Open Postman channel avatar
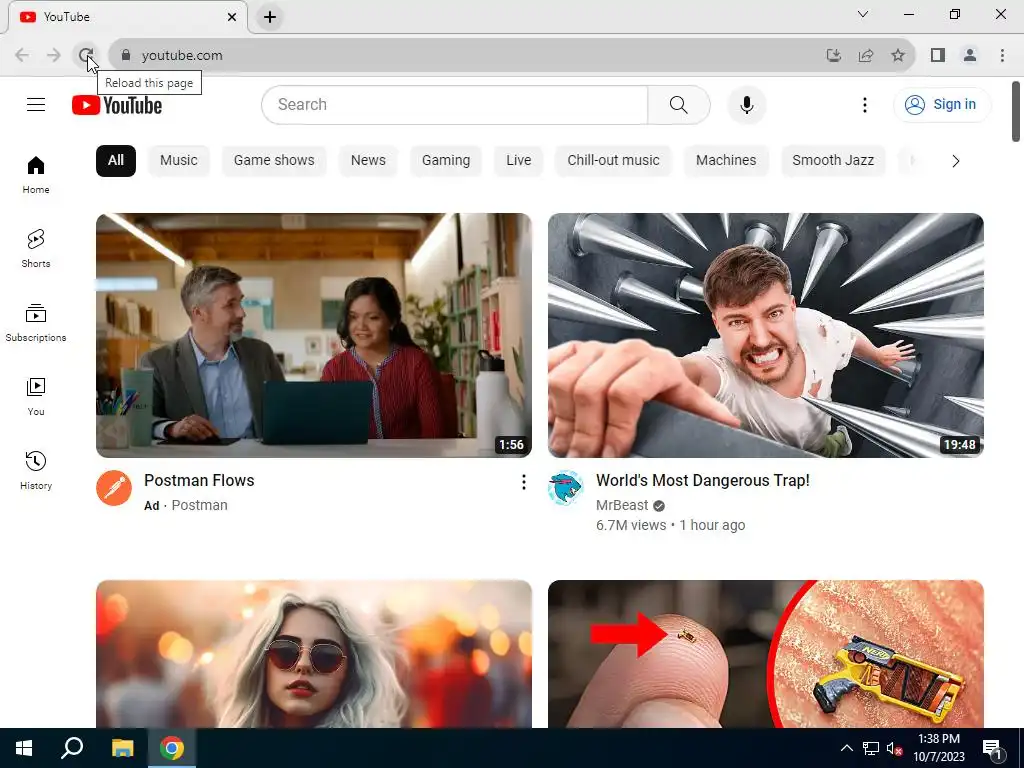1024x768 pixels. coord(114,488)
